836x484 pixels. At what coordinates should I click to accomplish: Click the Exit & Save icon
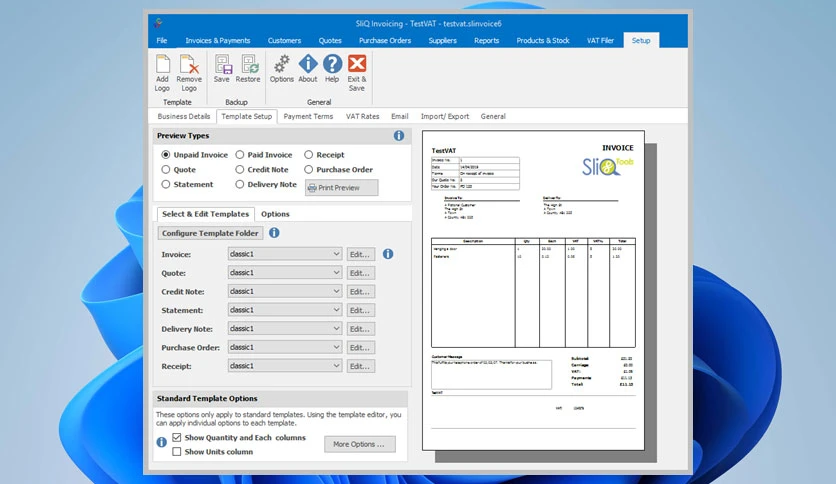click(x=357, y=64)
